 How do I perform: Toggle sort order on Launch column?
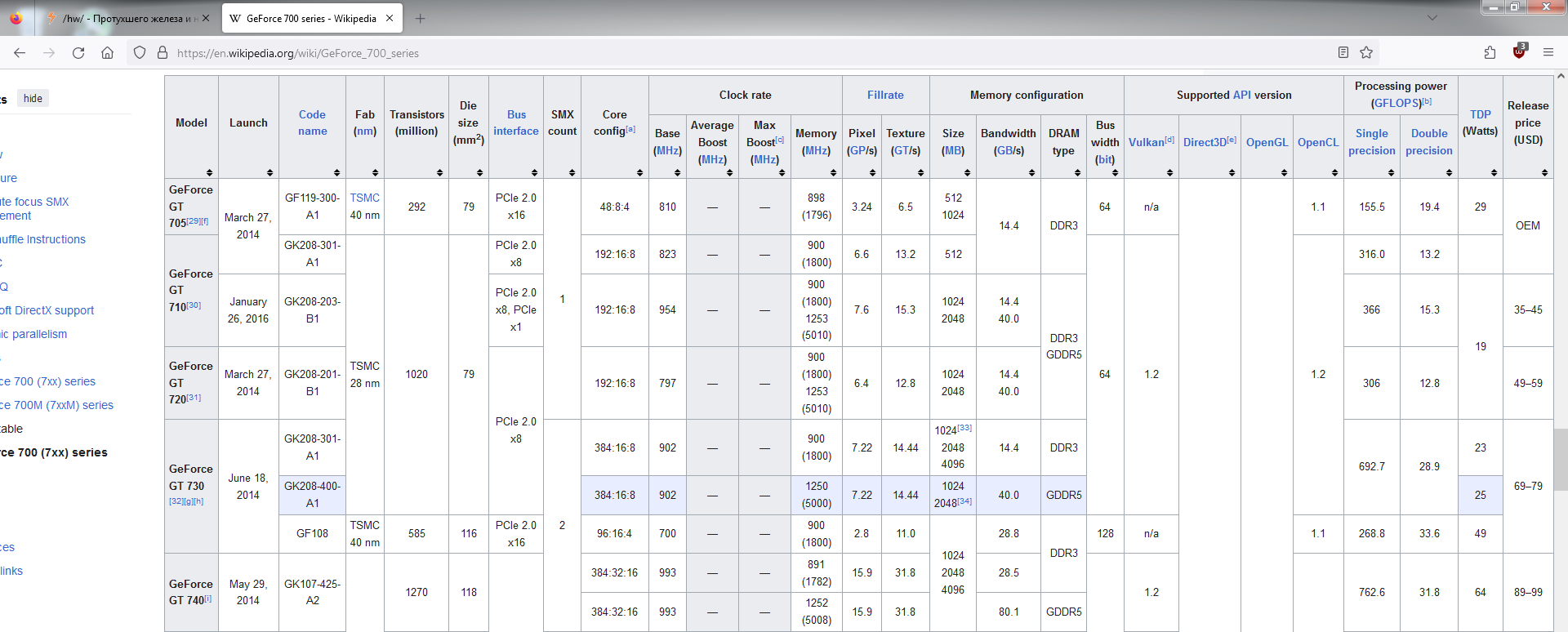tap(269, 172)
